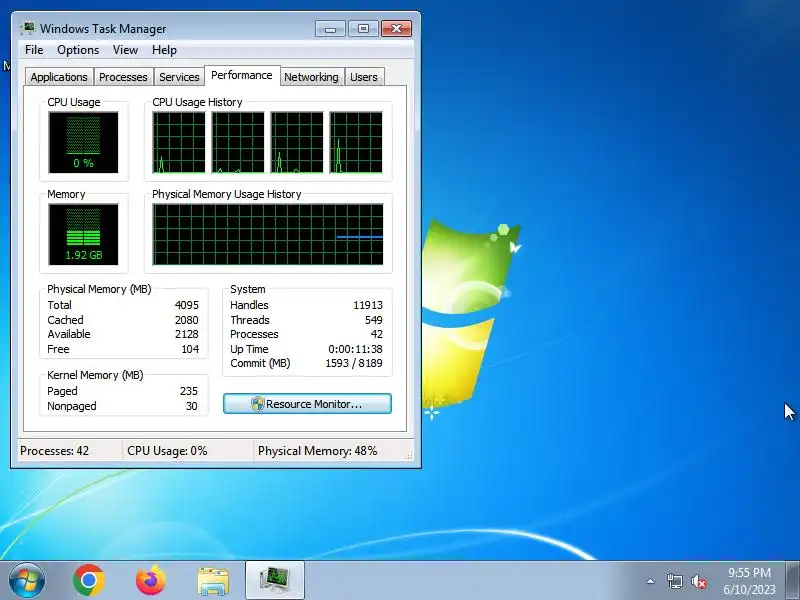Click the Task Manager title bar icon
The height and width of the screenshot is (600, 800).
[28, 28]
